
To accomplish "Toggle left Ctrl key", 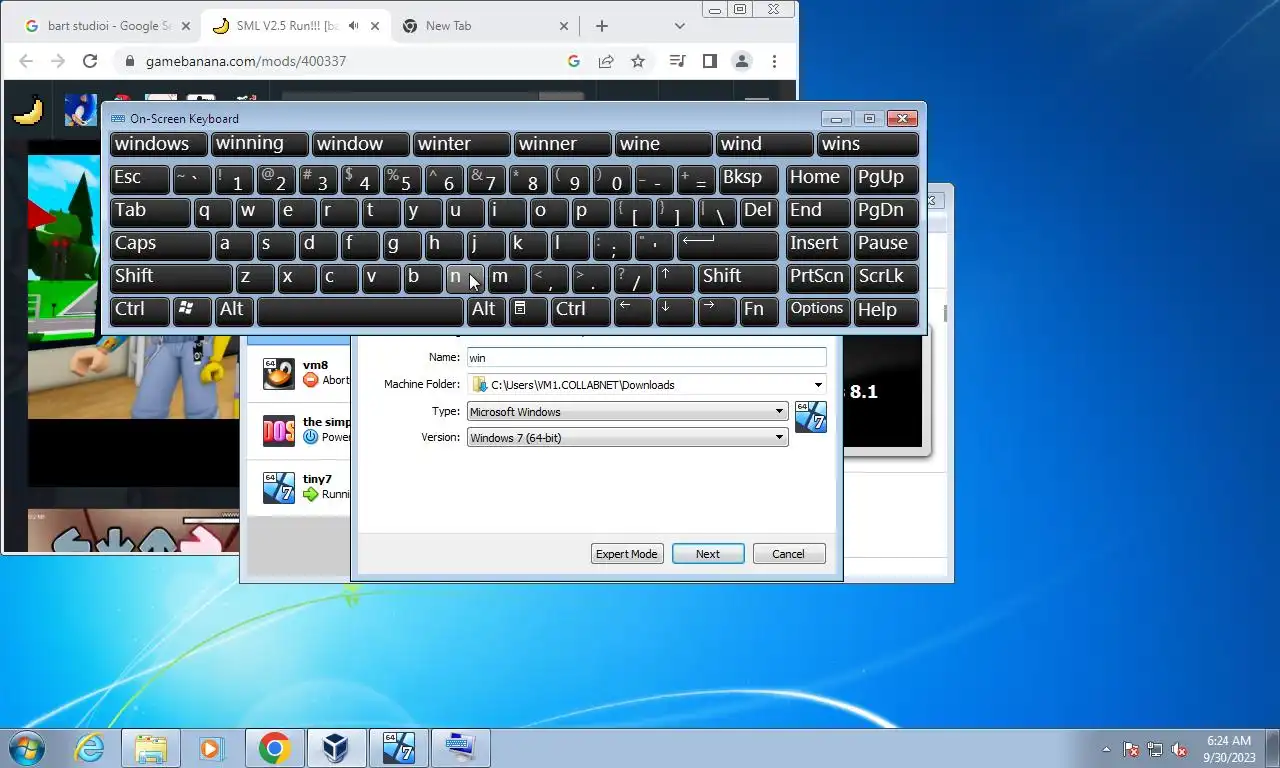I will (139, 311).
